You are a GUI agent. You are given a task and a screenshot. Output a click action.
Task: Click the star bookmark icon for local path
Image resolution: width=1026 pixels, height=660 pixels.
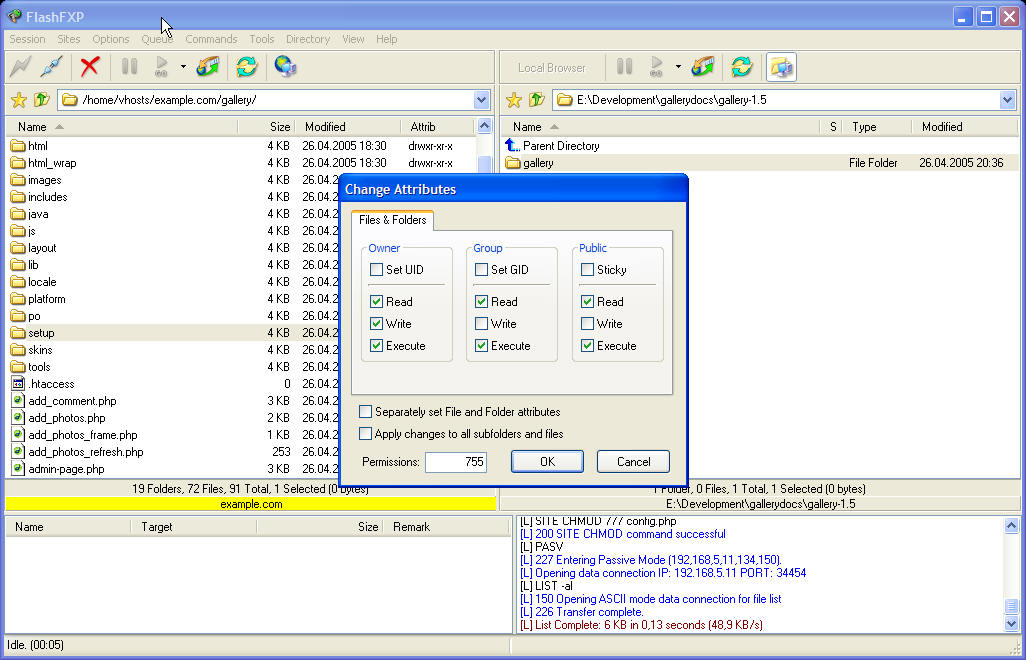point(514,100)
